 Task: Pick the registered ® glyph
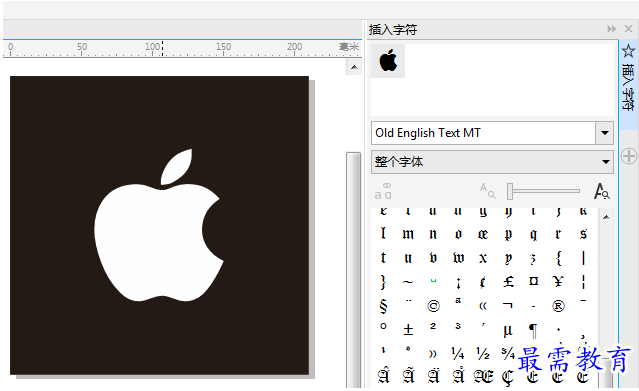tap(558, 306)
